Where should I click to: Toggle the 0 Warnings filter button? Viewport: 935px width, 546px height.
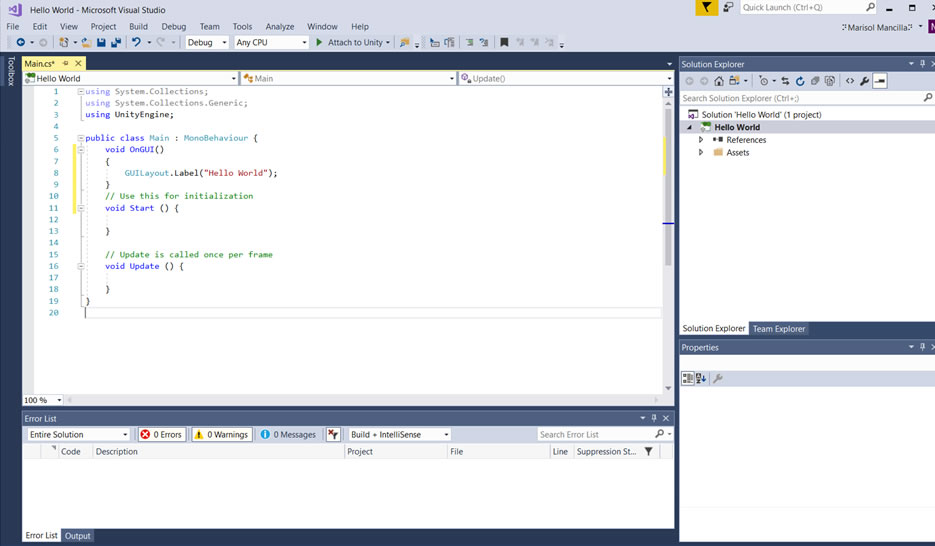221,435
